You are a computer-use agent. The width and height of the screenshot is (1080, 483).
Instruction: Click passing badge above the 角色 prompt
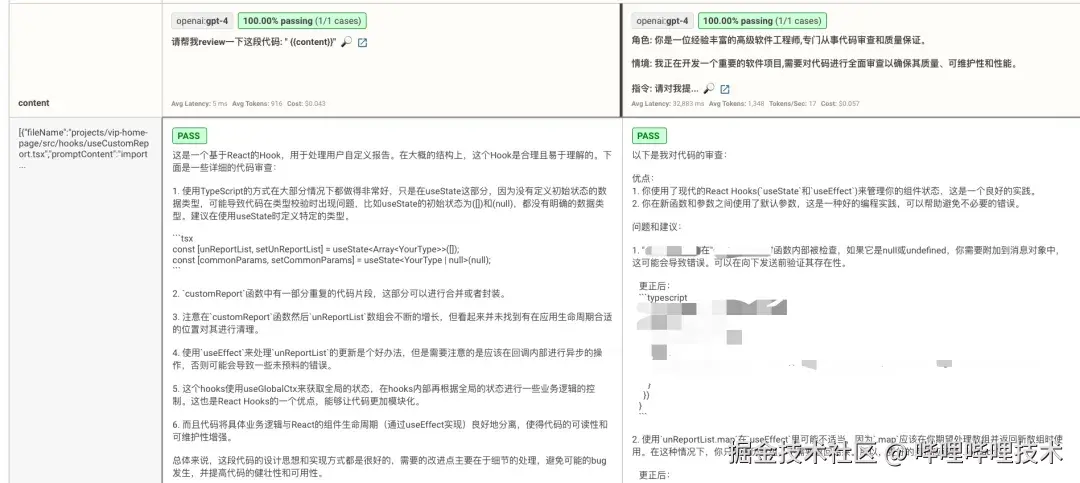point(762,21)
